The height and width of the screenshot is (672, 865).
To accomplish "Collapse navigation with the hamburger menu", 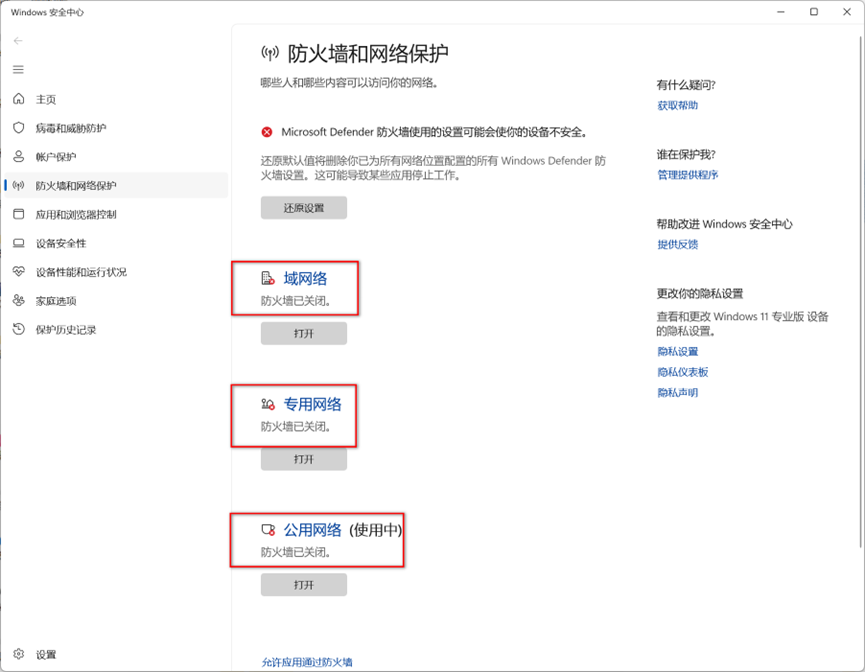I will [18, 70].
